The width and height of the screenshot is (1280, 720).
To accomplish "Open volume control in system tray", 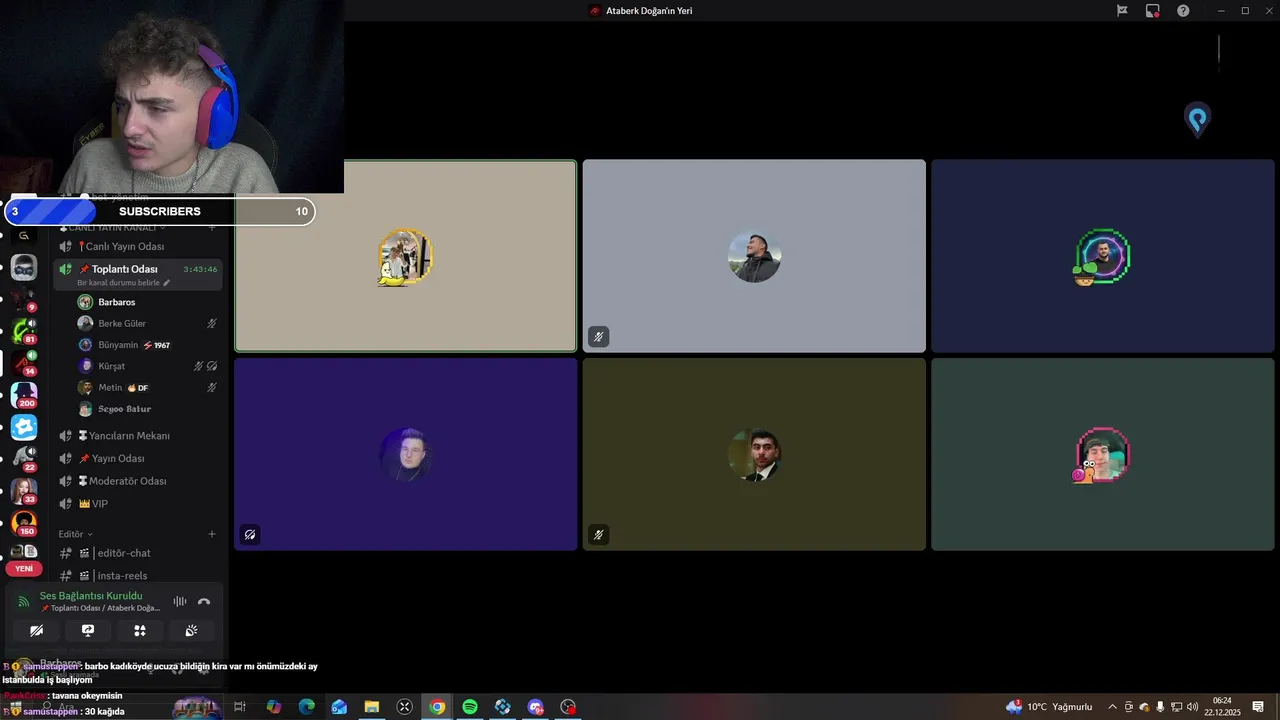I will [1192, 707].
